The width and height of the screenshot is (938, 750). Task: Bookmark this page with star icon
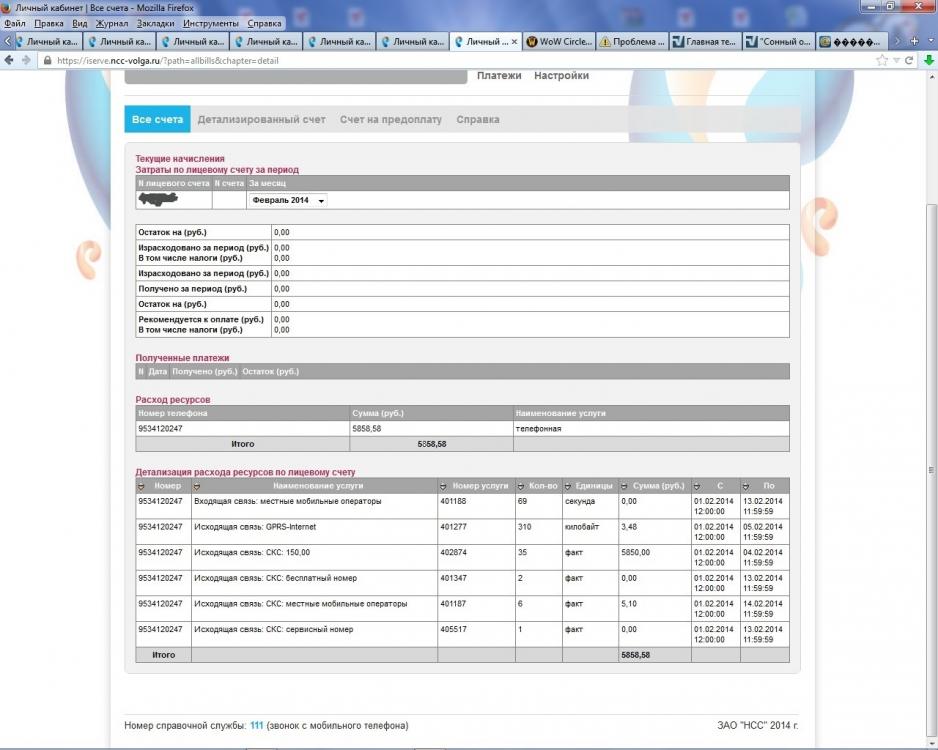click(x=882, y=60)
